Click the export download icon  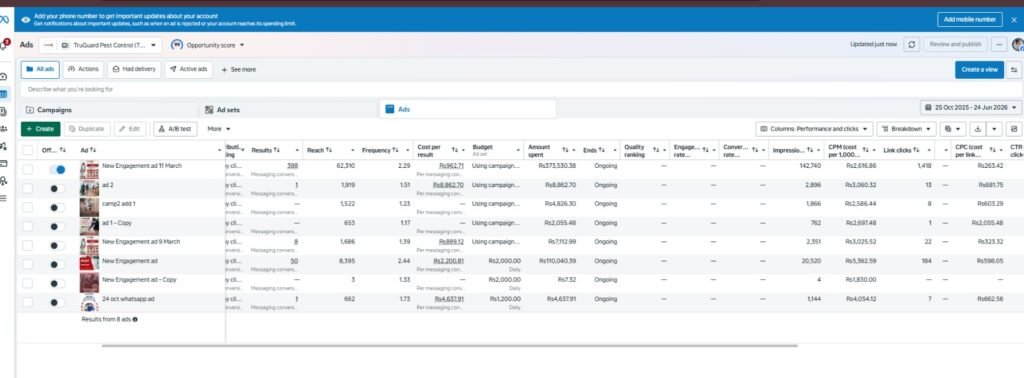[978, 129]
